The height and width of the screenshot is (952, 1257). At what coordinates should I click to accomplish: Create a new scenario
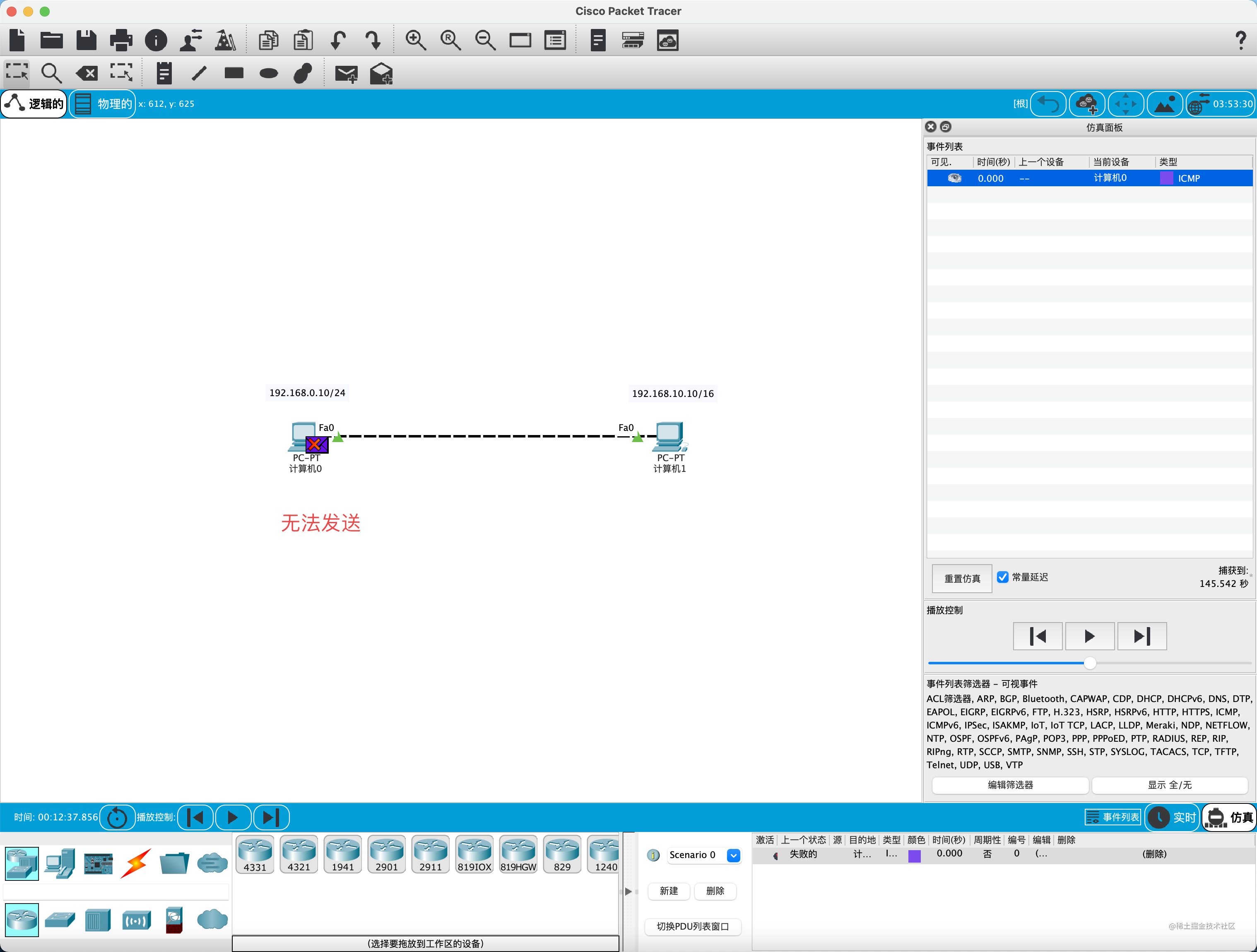[669, 891]
